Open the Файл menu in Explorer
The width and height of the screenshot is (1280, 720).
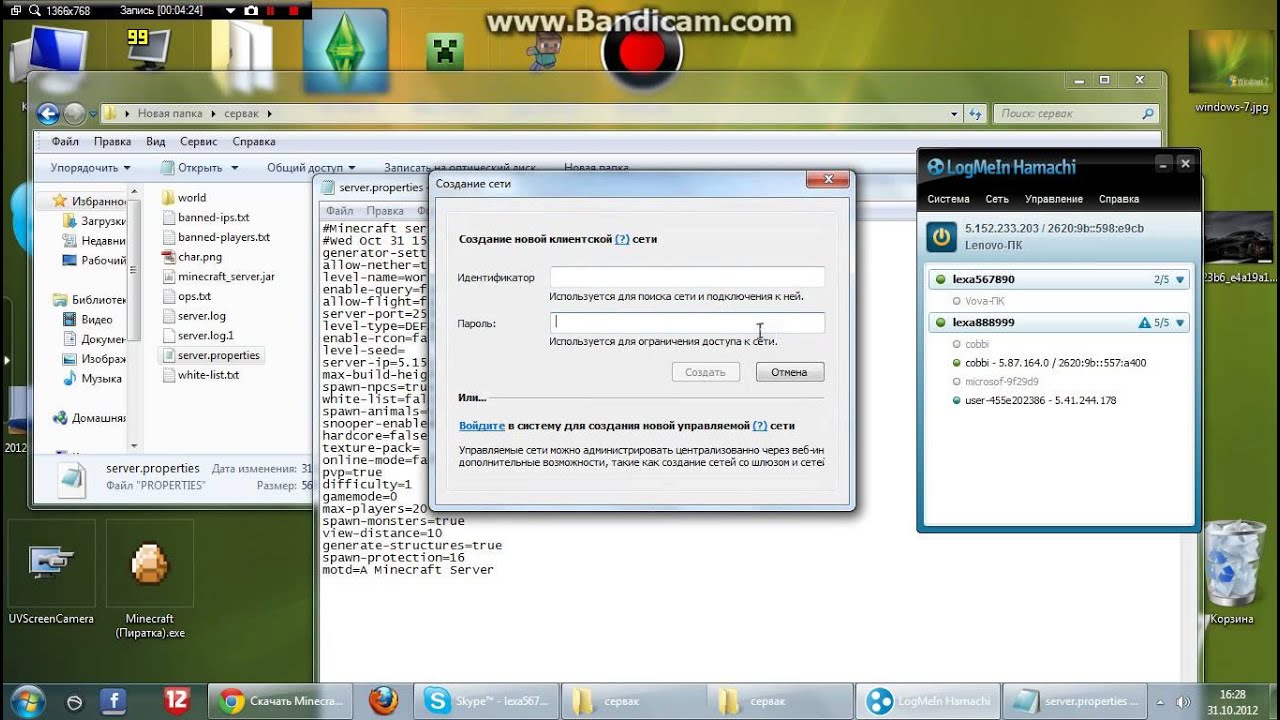coord(65,142)
